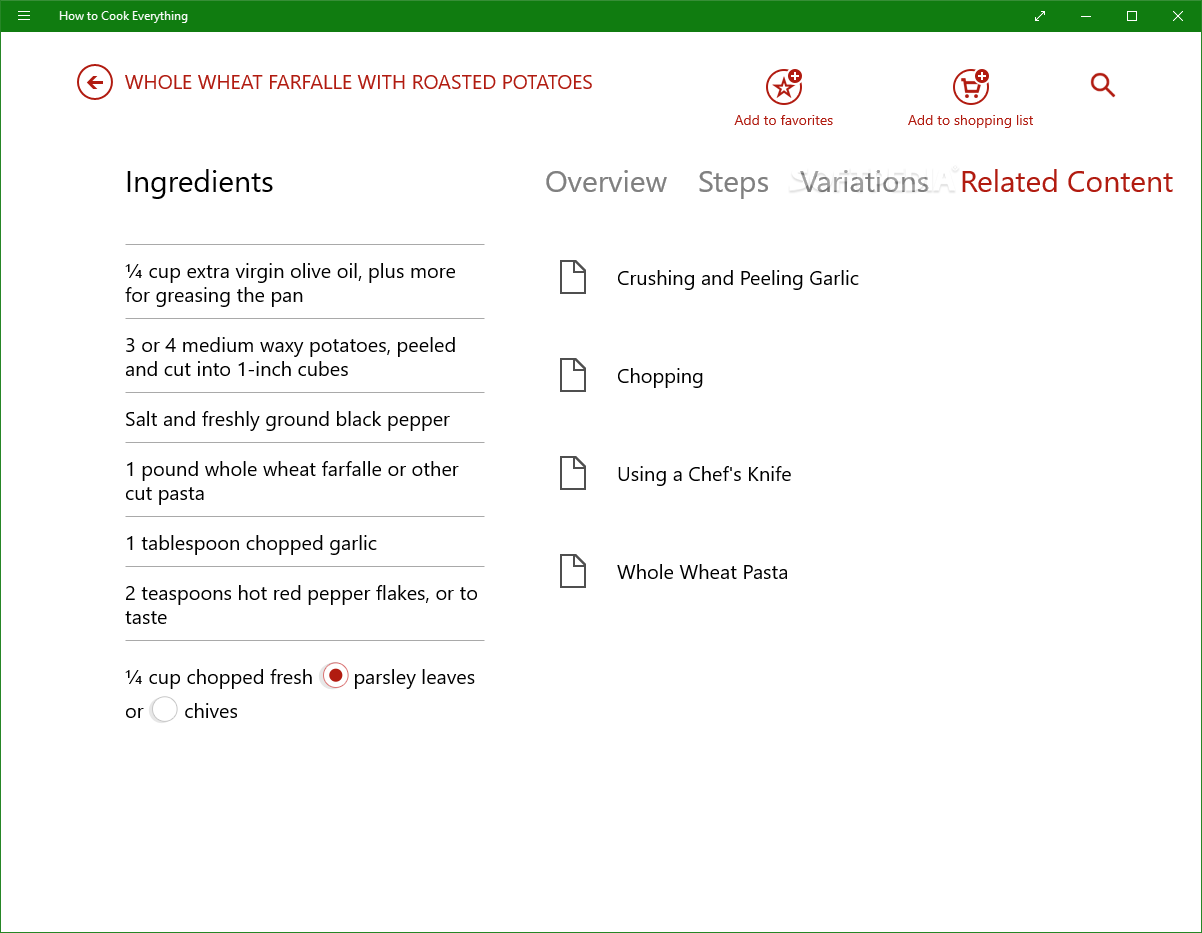Select Salt and freshly ground black pepper
The height and width of the screenshot is (933, 1202).
coord(304,419)
